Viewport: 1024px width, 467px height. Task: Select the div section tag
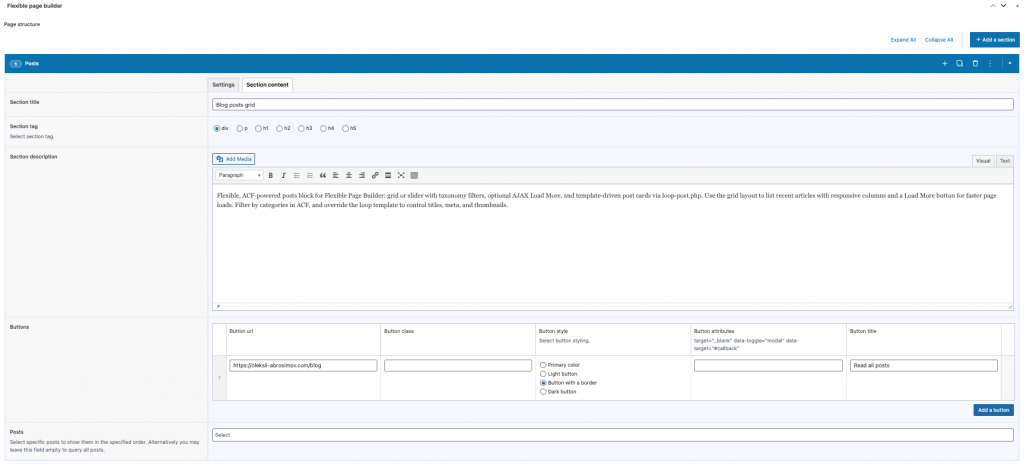pyautogui.click(x=217, y=129)
